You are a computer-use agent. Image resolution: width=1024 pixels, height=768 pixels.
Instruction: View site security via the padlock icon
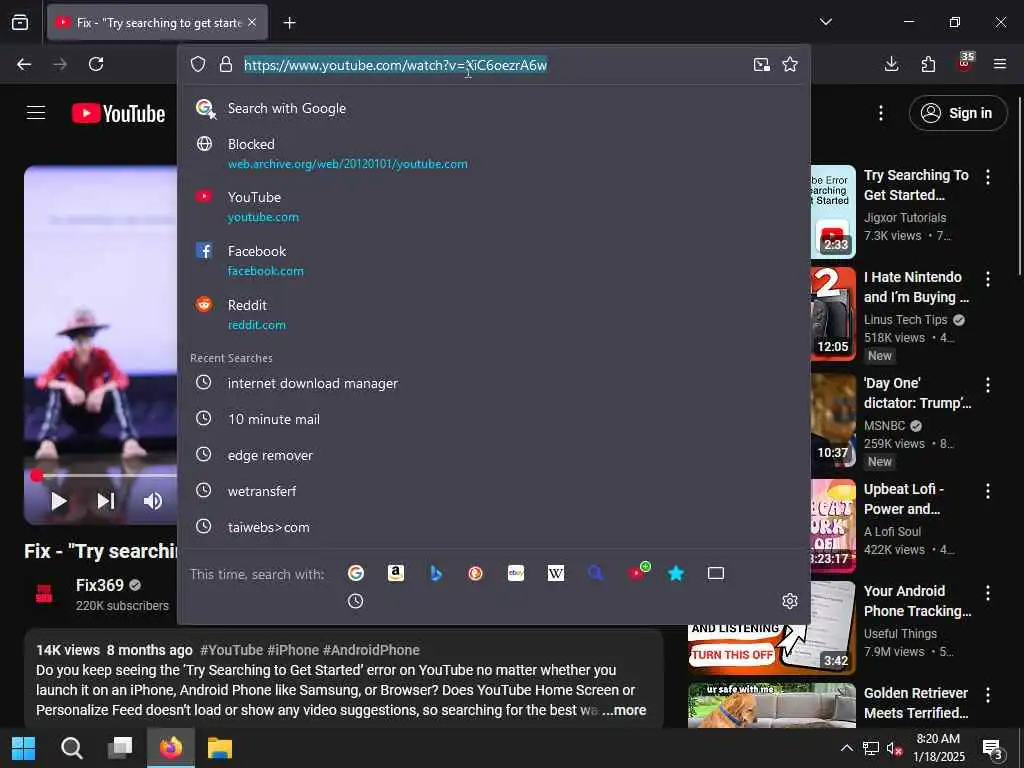(226, 64)
